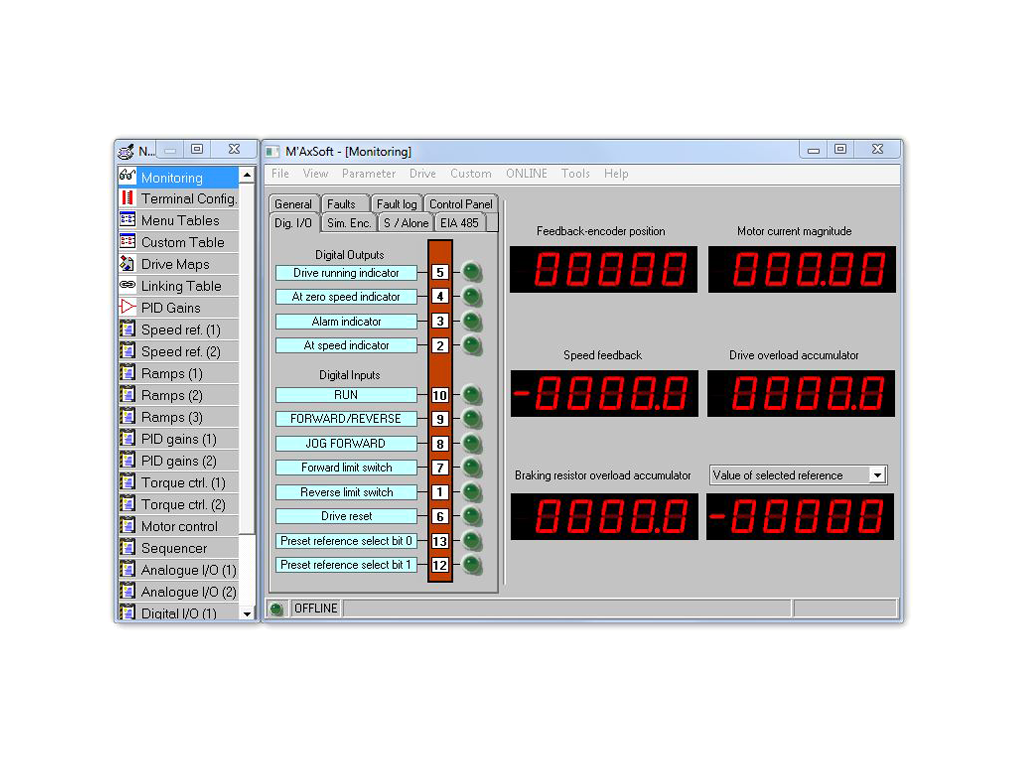
Task: Select the Drive Maps icon
Action: pos(128,264)
